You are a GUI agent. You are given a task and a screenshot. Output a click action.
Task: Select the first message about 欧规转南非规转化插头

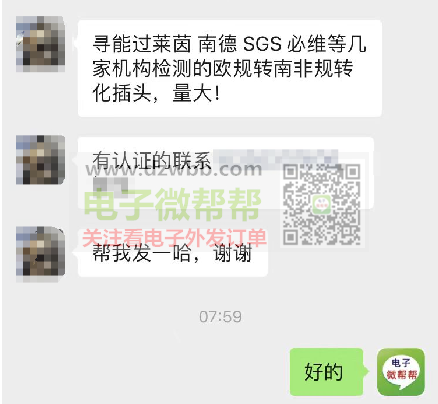click(x=230, y=68)
